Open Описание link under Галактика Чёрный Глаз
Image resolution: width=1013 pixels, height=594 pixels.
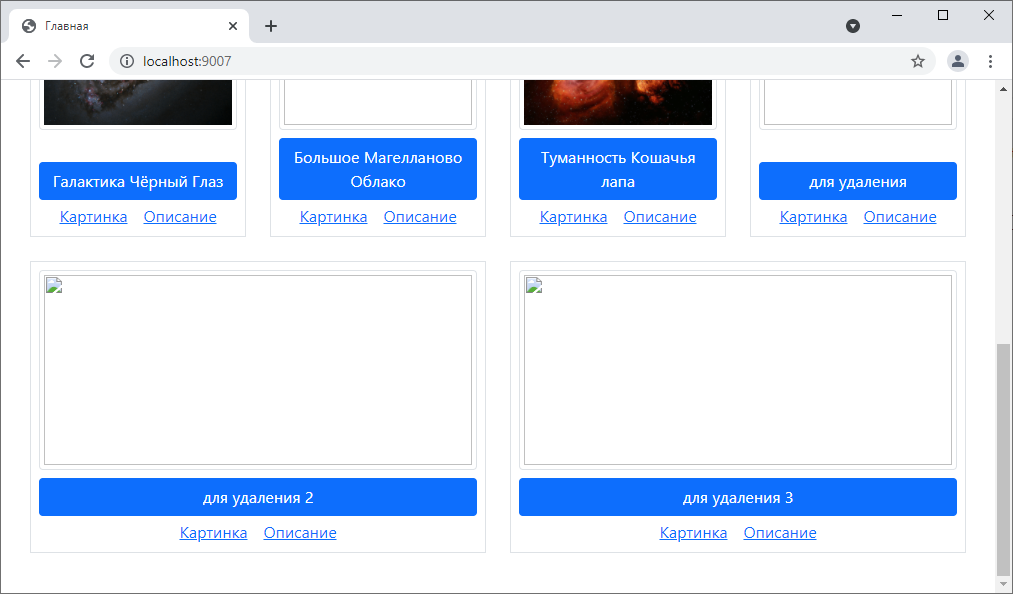[180, 217]
